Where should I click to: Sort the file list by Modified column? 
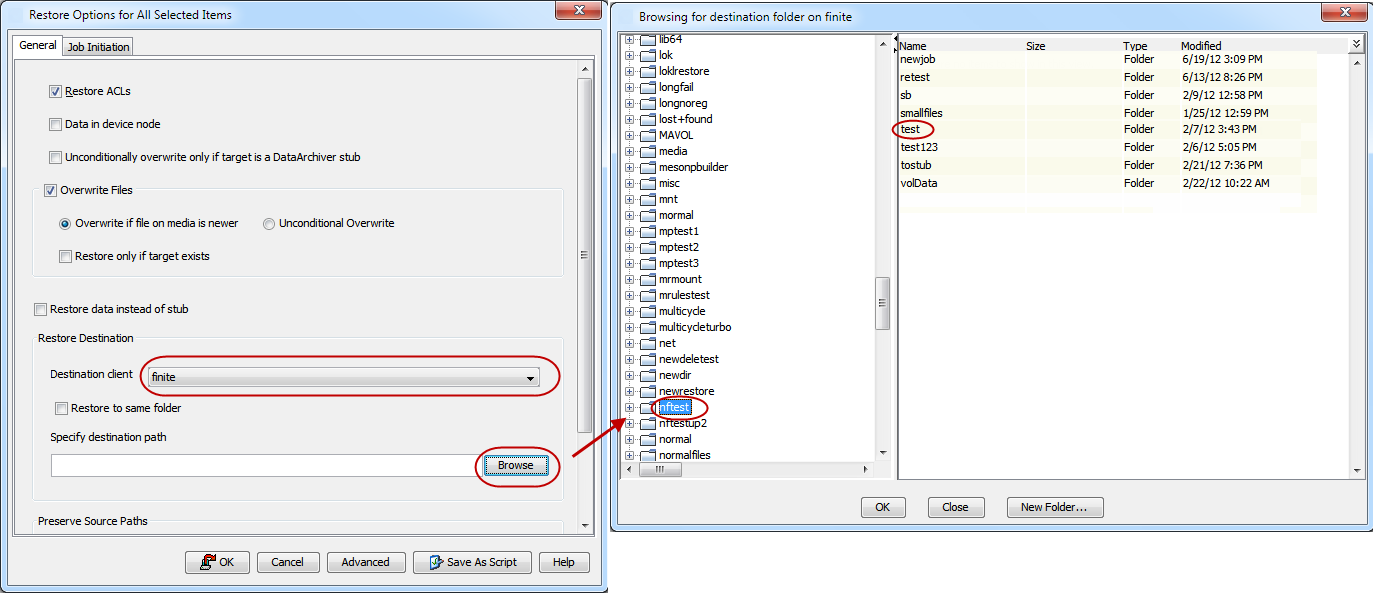pyautogui.click(x=1200, y=46)
